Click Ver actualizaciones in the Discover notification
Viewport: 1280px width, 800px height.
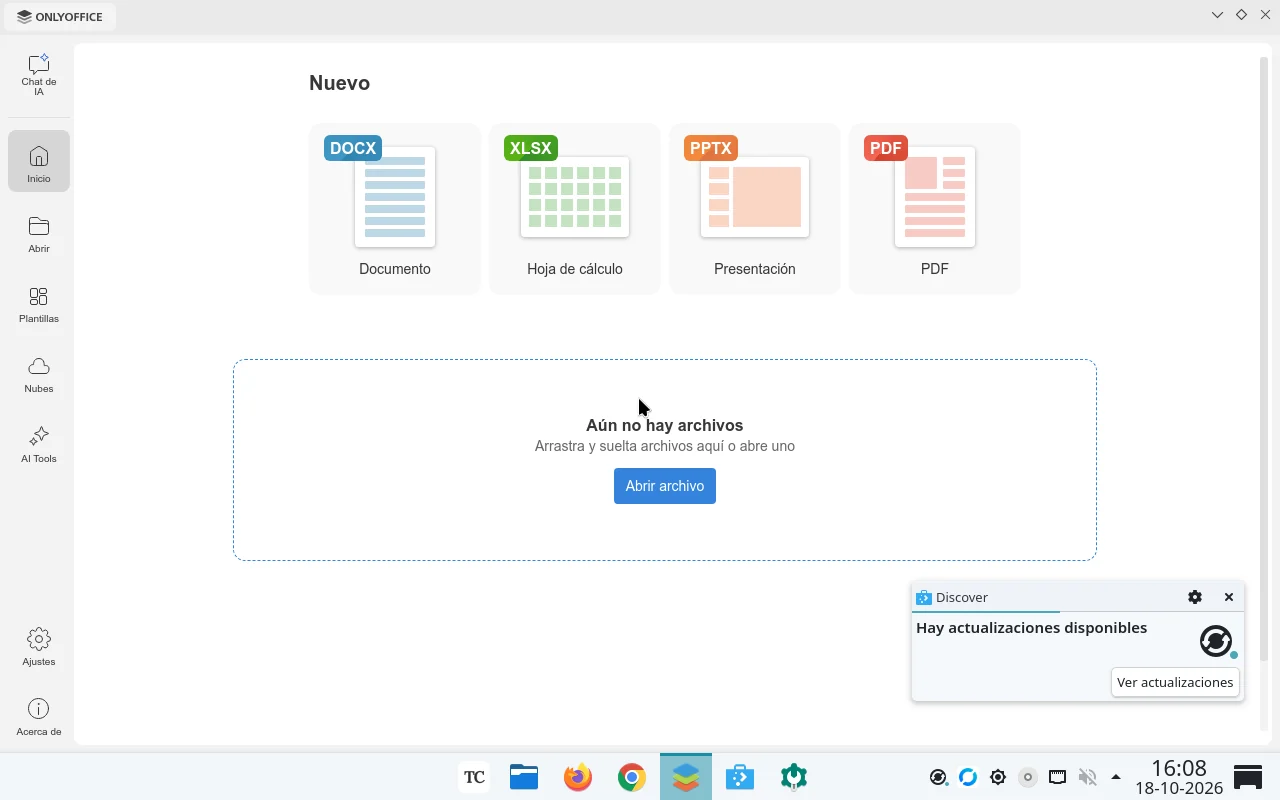tap(1175, 682)
